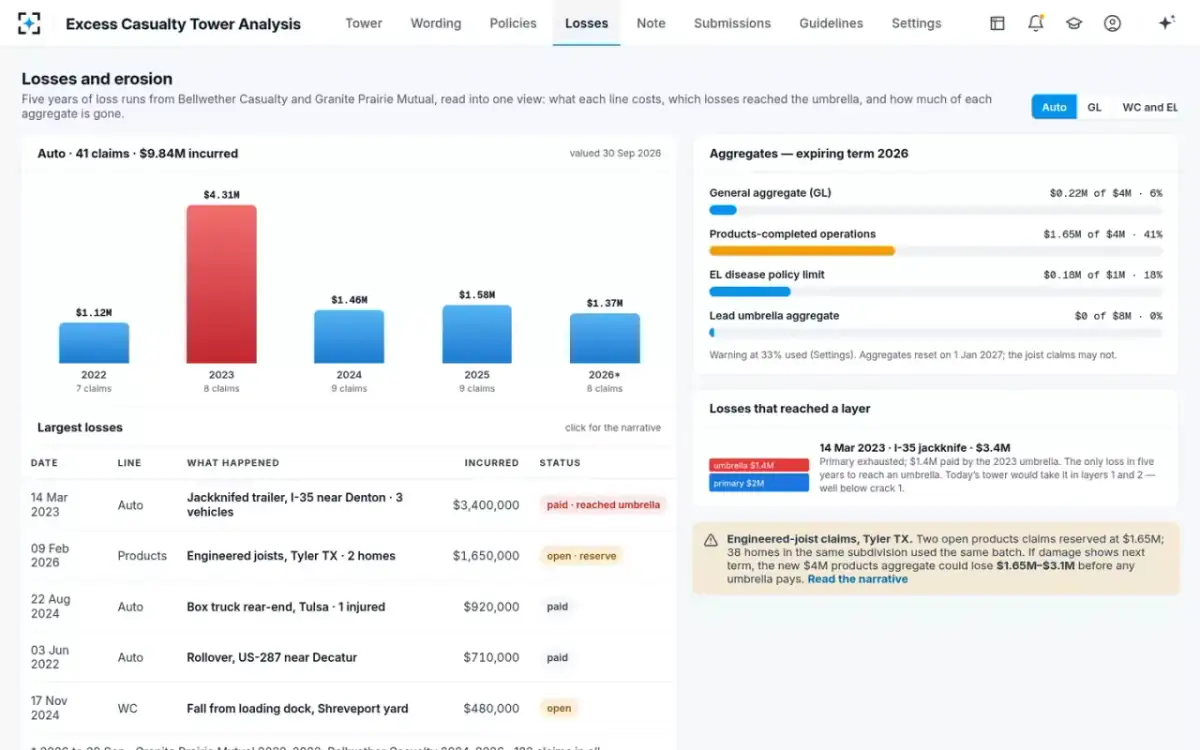
Task: Open the Settings tab
Action: click(x=916, y=23)
